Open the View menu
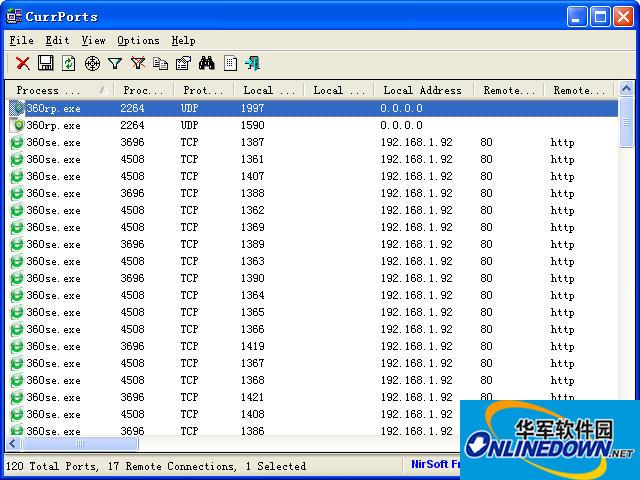 93,40
